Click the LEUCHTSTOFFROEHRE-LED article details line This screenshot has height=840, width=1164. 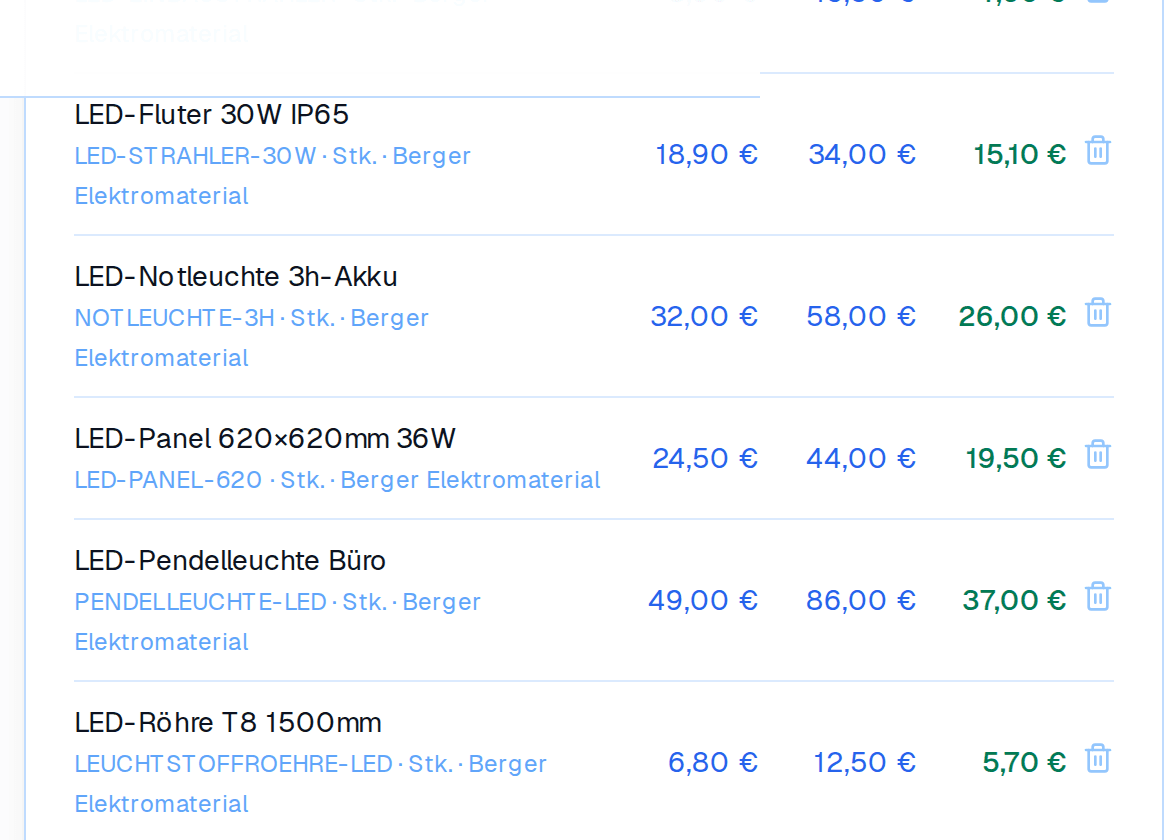coord(311,784)
